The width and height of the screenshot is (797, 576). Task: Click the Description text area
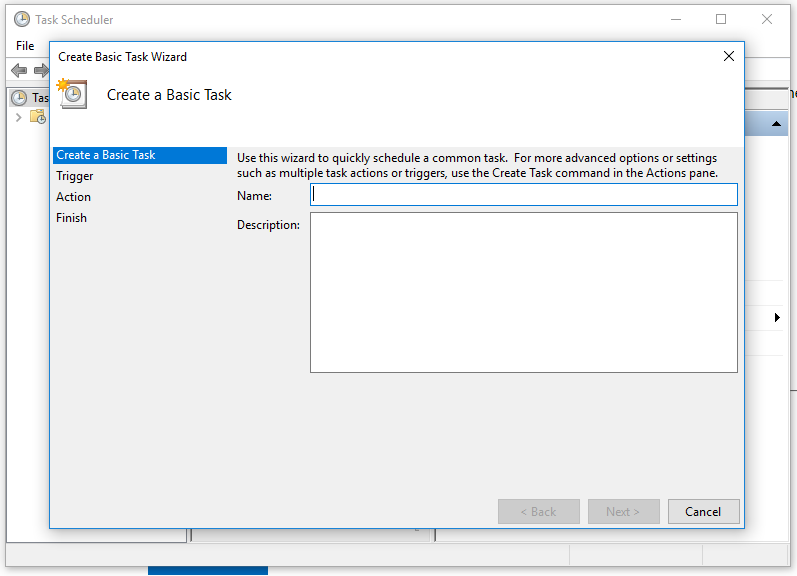[524, 292]
